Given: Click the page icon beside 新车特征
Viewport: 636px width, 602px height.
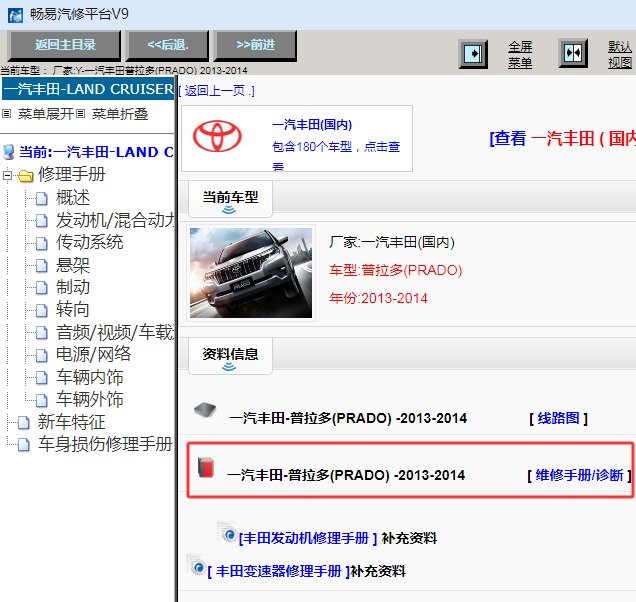Looking at the screenshot, I should [x=24, y=423].
